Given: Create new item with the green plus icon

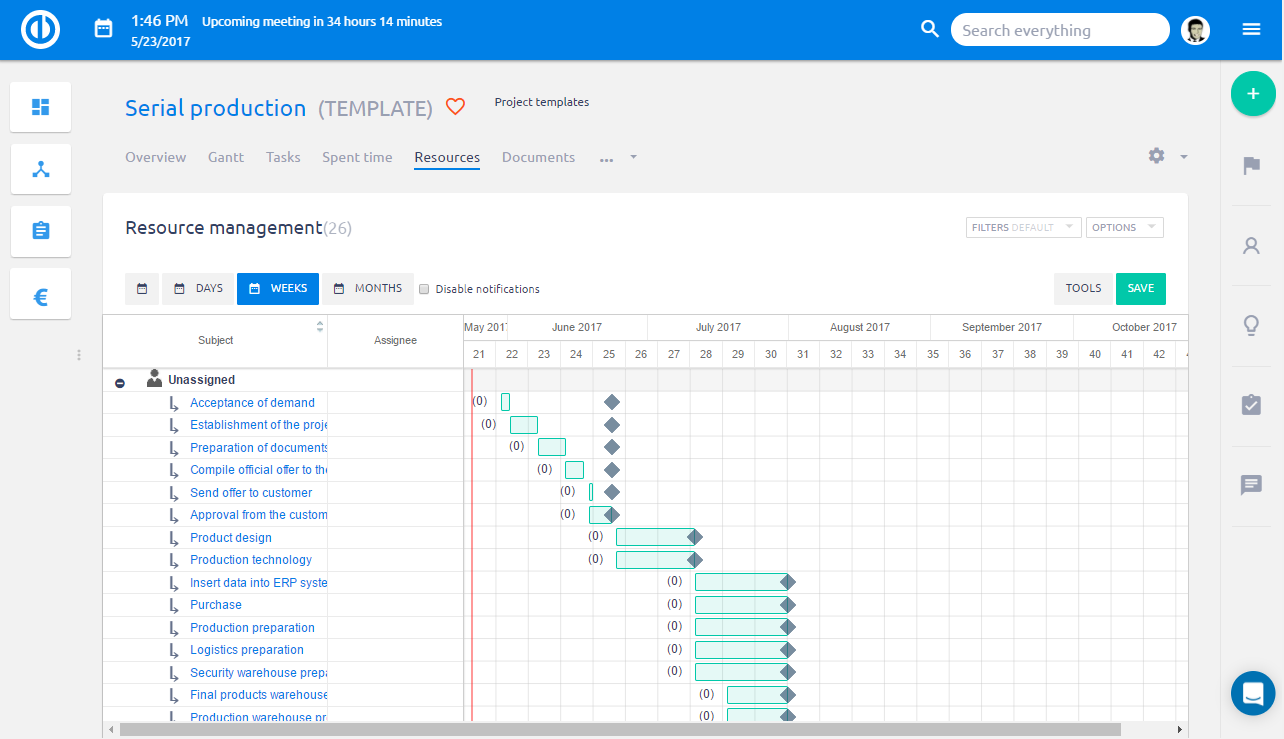Looking at the screenshot, I should point(1252,93).
